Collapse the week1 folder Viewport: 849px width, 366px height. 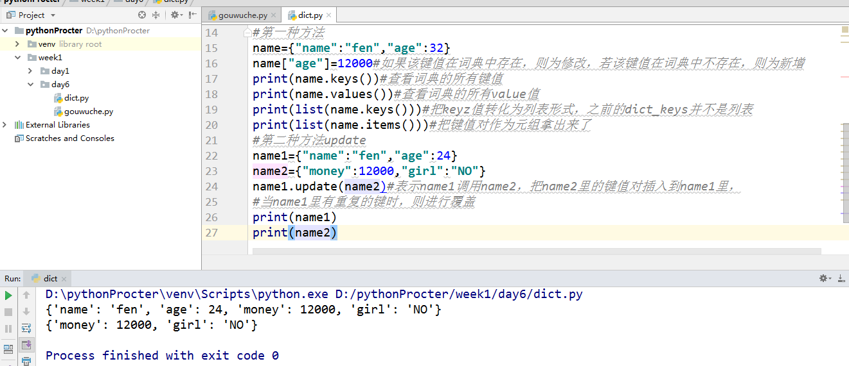pos(18,57)
